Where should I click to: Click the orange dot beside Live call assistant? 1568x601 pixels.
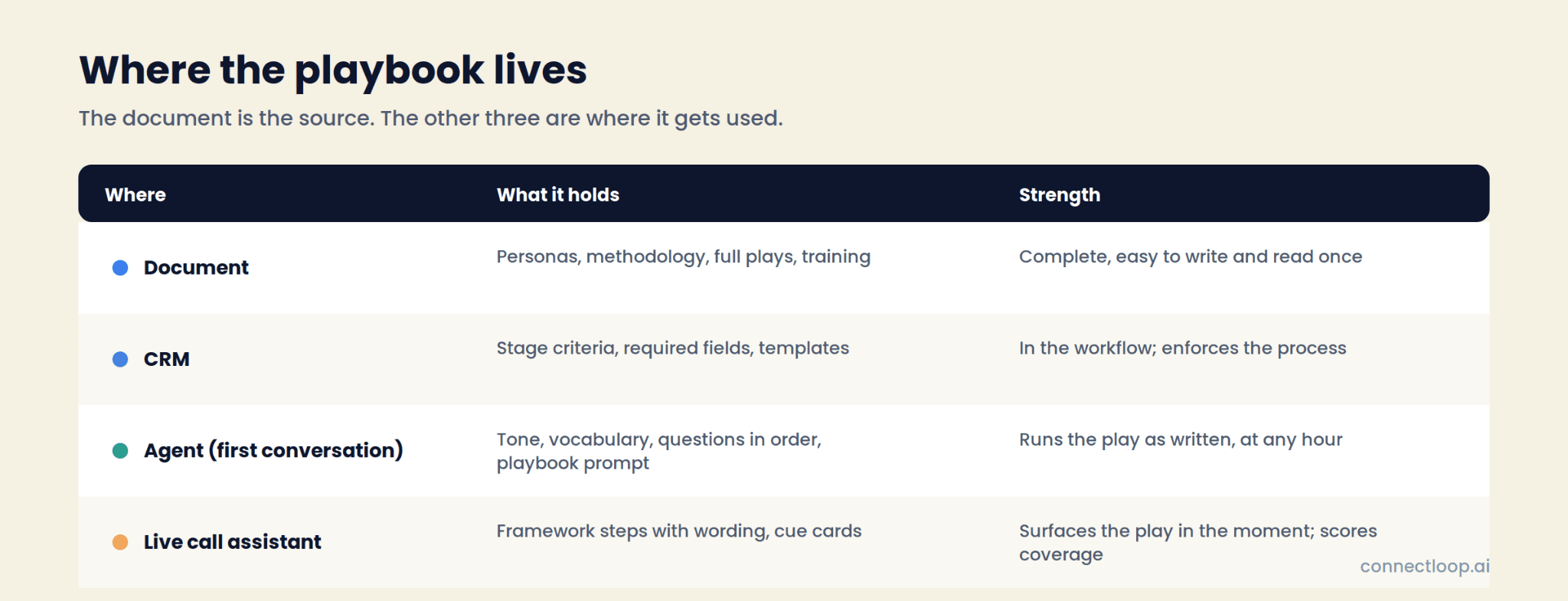(x=120, y=542)
